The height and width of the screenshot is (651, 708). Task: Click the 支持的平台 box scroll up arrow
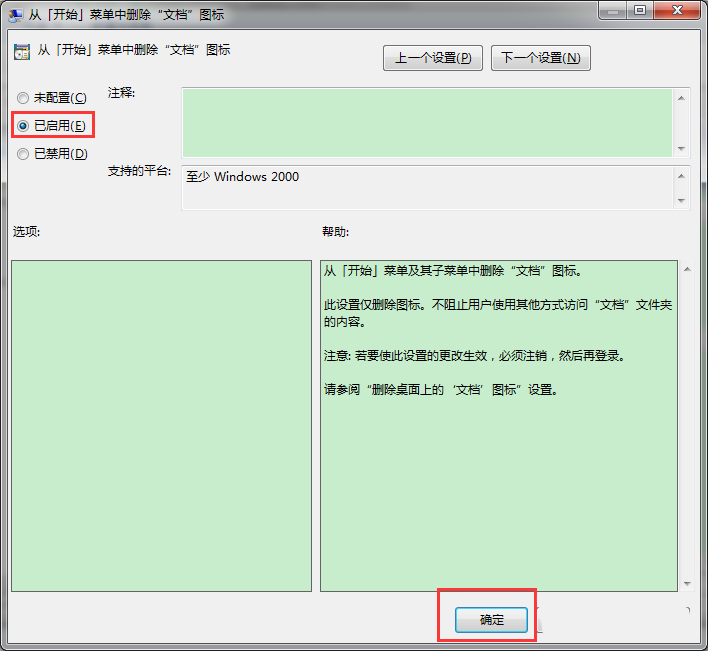pyautogui.click(x=681, y=176)
